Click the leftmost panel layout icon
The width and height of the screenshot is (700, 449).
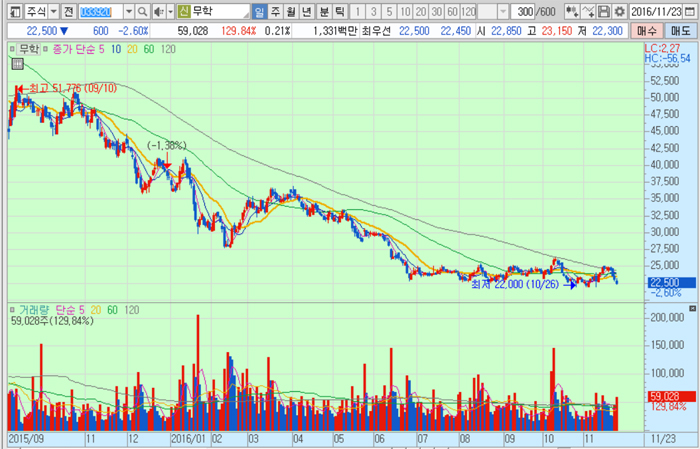(10, 12)
